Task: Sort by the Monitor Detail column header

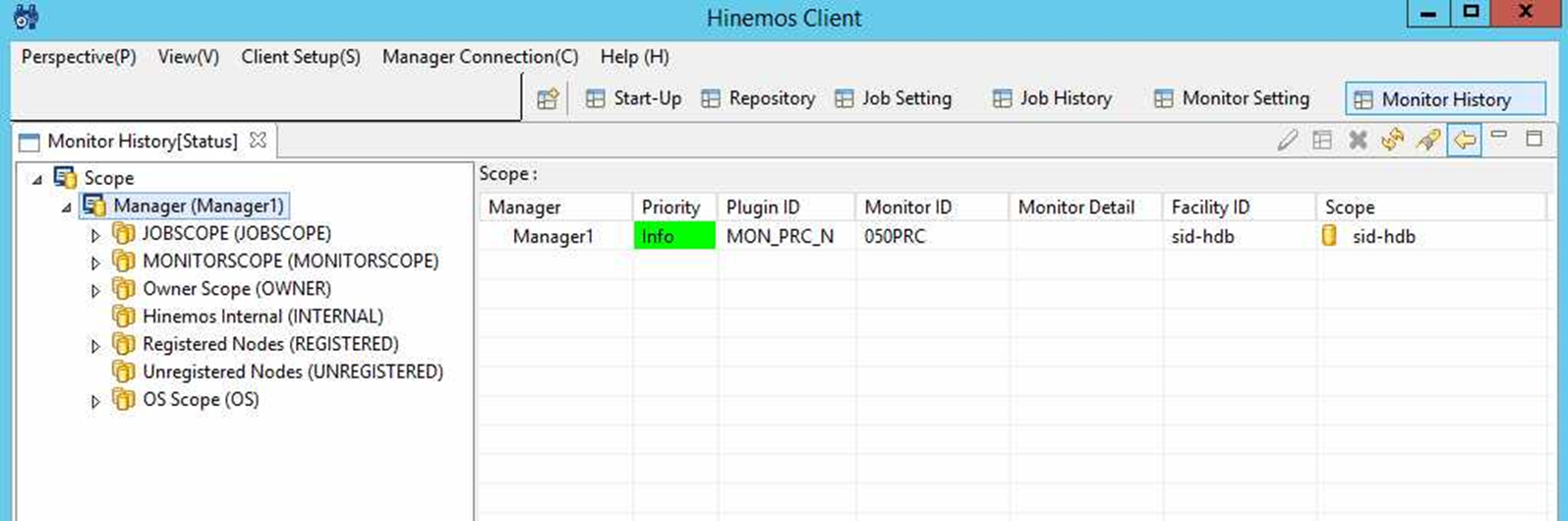Action: tap(1086, 207)
